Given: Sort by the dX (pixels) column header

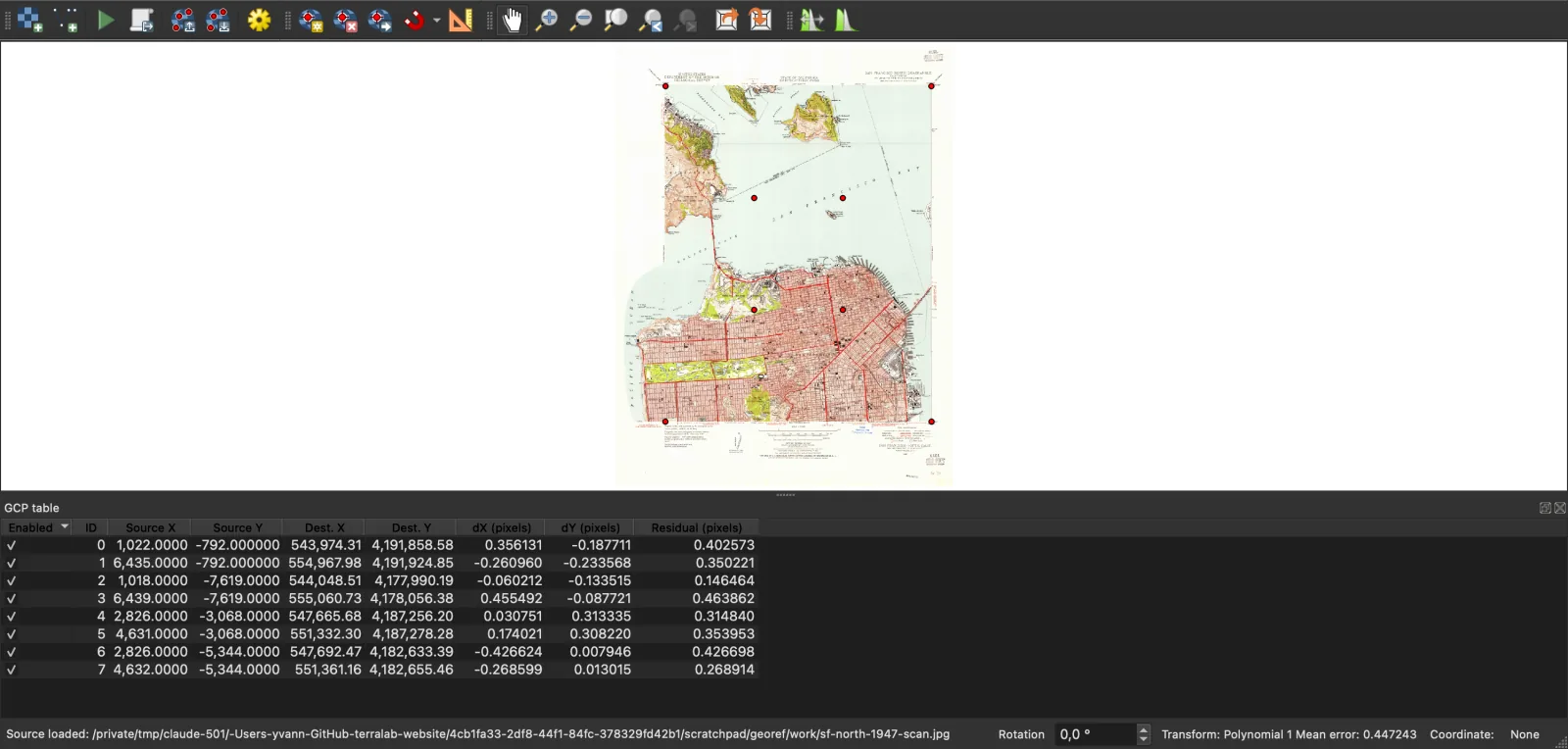Looking at the screenshot, I should (501, 527).
